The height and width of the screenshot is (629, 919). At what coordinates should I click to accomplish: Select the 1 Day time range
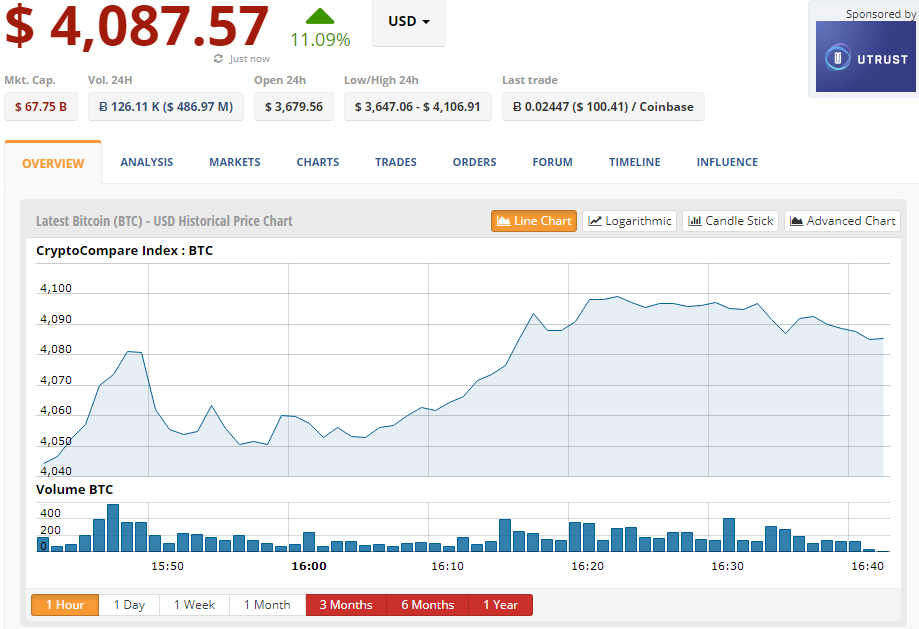tap(129, 605)
